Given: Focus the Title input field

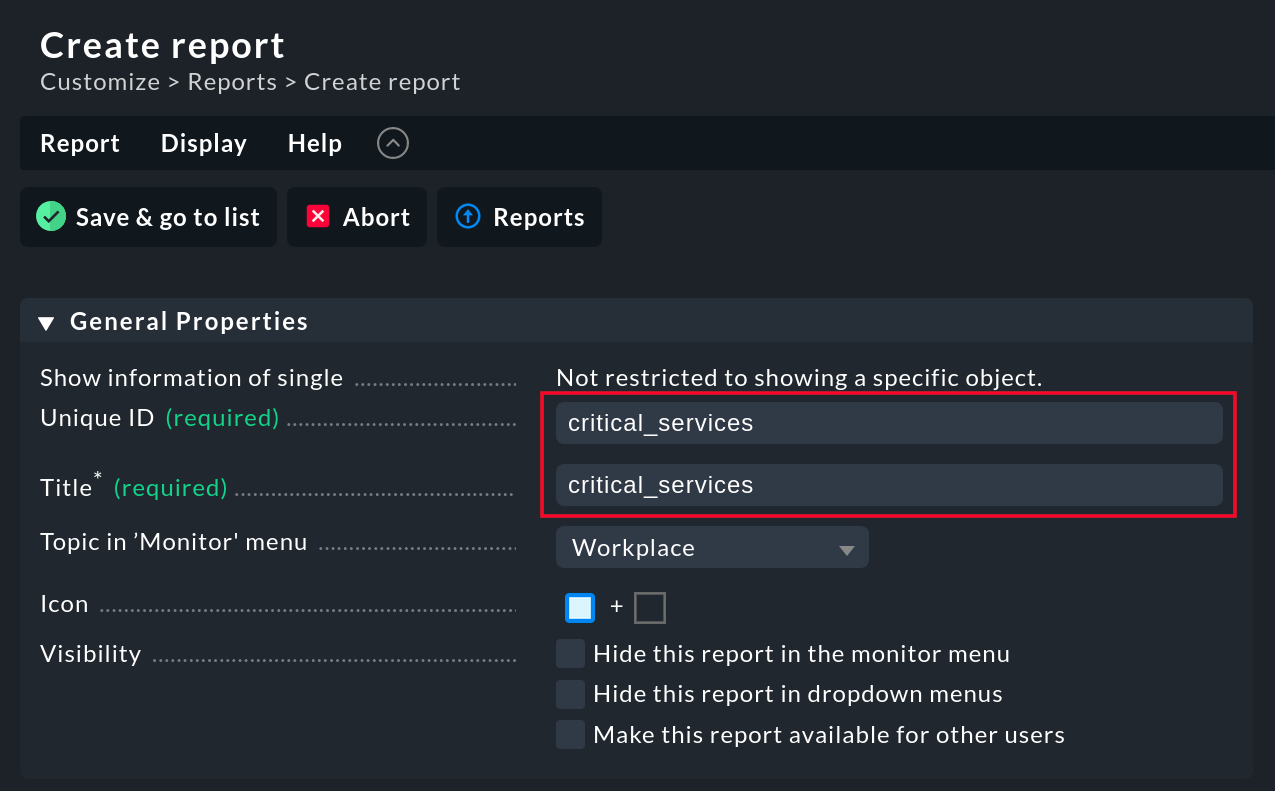Looking at the screenshot, I should point(889,485).
